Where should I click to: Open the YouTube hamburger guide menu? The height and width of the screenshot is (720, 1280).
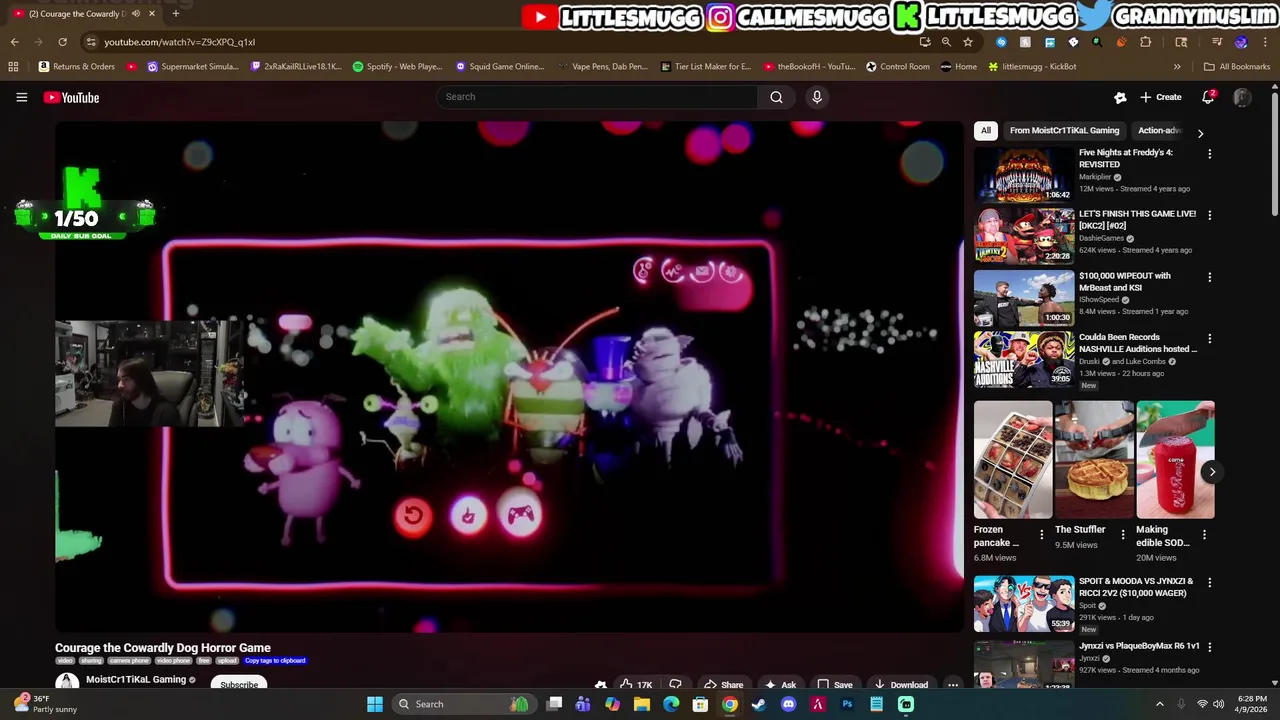21,97
